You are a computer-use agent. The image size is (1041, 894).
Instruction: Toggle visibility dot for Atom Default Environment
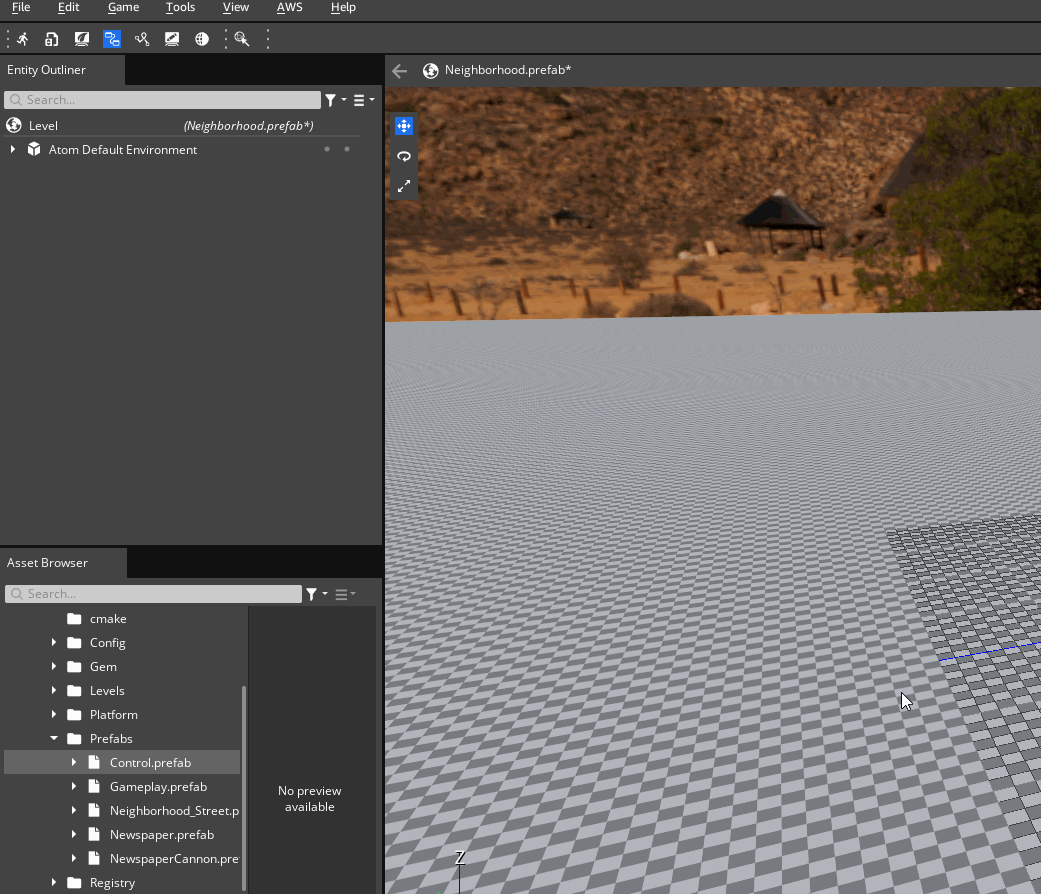tap(327, 149)
